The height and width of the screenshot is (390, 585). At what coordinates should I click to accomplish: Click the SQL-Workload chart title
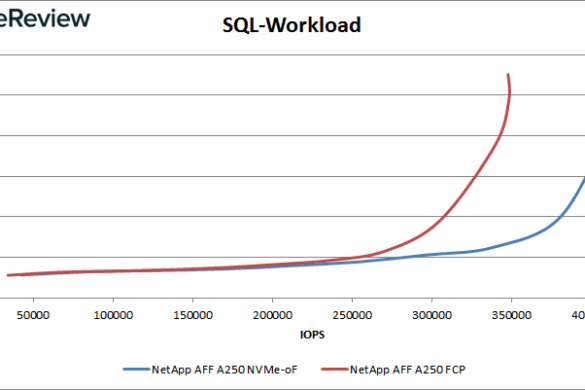[291, 25]
